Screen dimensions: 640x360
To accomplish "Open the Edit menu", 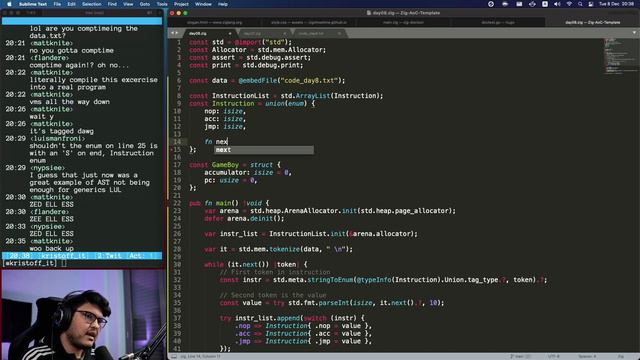I will coord(71,4).
